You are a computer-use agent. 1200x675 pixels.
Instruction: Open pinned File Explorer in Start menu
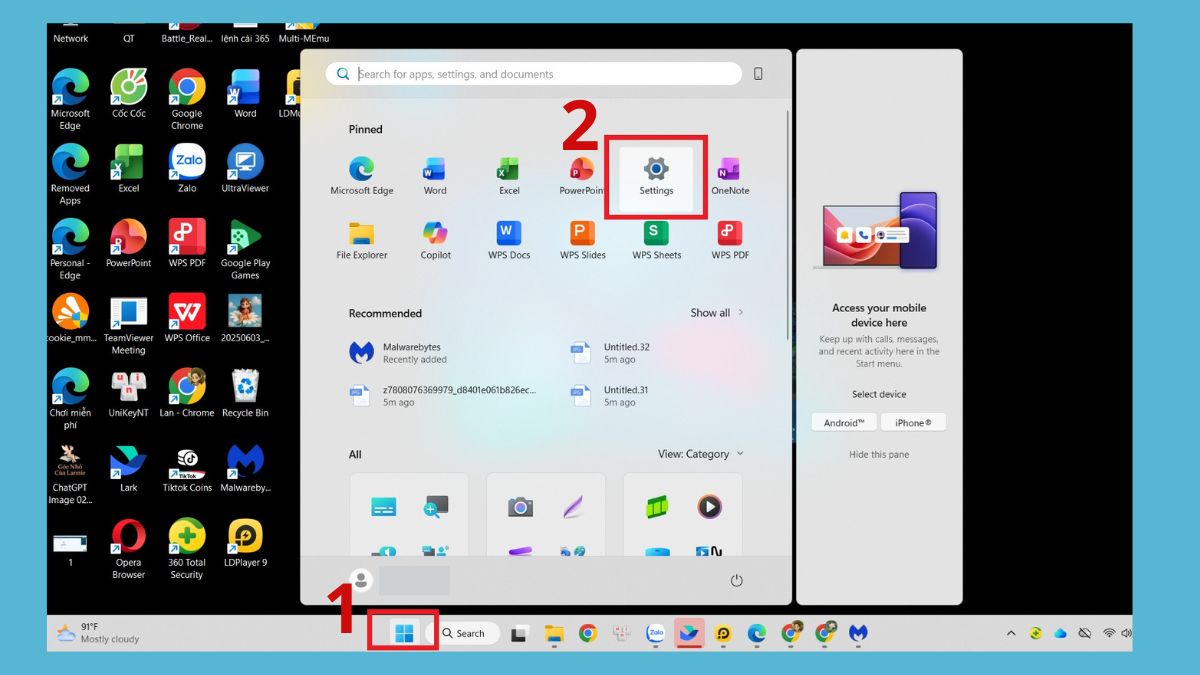362,241
